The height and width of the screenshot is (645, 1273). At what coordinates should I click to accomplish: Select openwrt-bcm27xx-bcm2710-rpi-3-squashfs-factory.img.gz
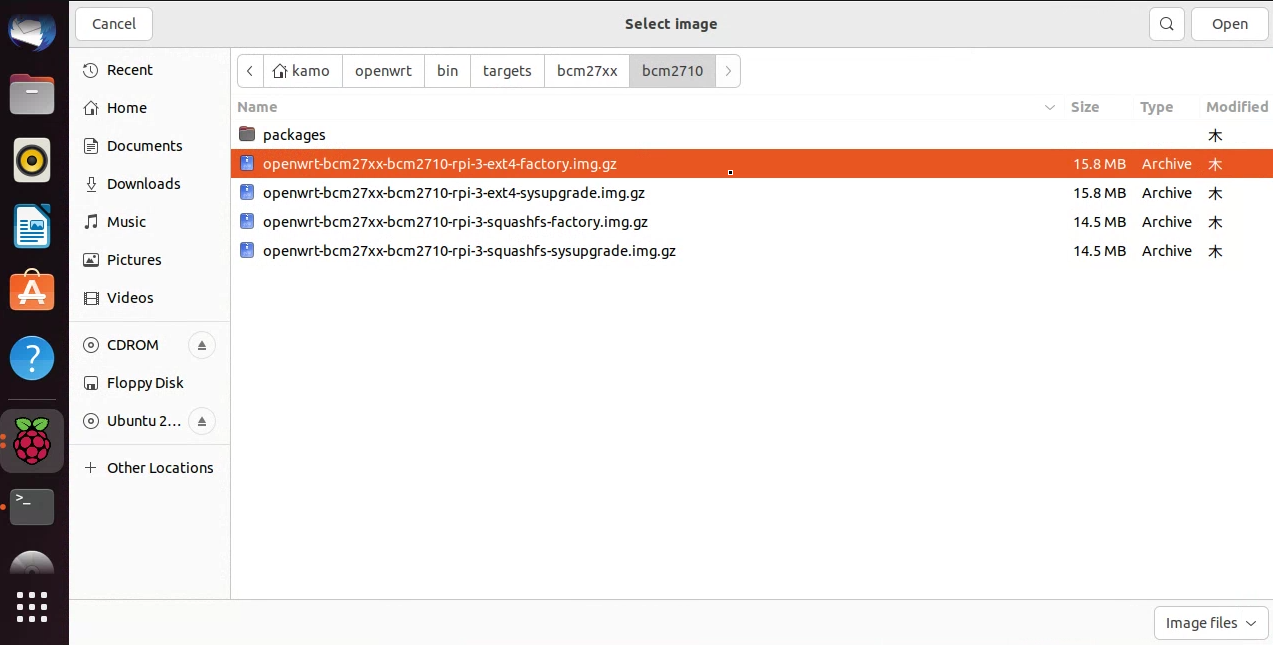point(752,222)
